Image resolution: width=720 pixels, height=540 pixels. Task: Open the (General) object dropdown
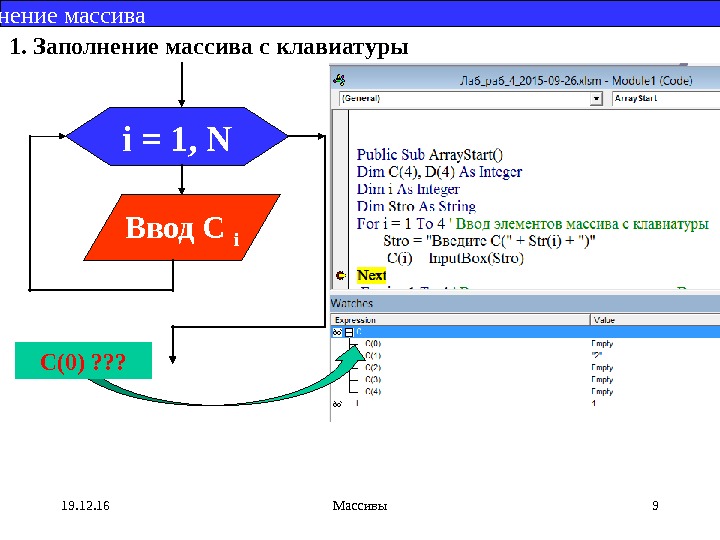[x=471, y=98]
